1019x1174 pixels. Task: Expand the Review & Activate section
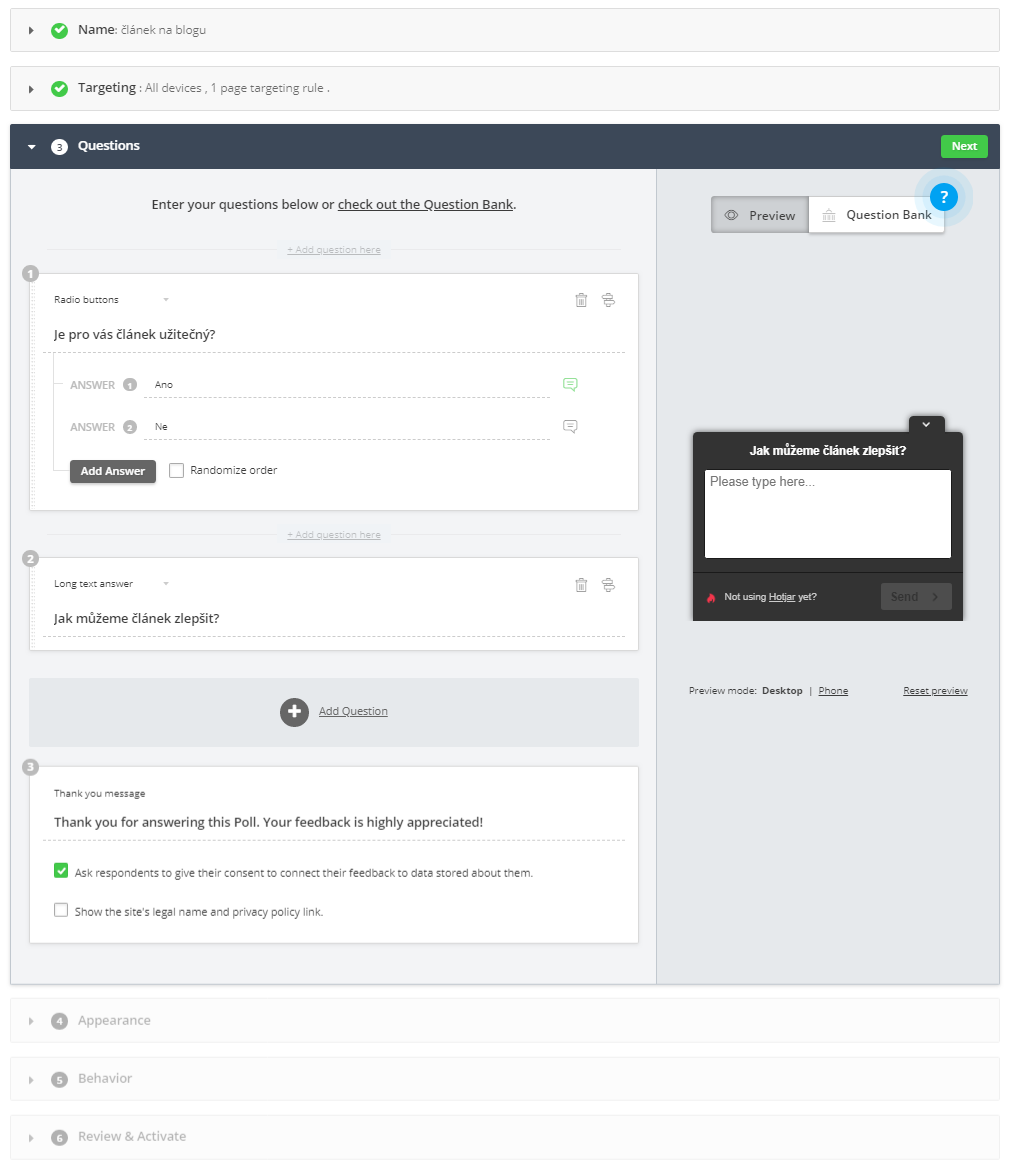point(31,1137)
